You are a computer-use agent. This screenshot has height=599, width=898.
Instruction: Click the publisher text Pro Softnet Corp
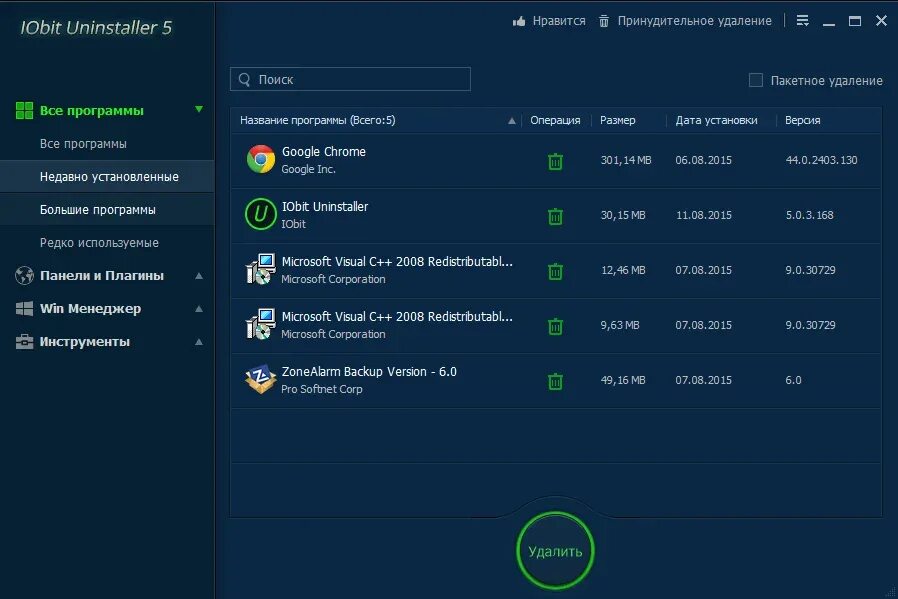click(322, 389)
